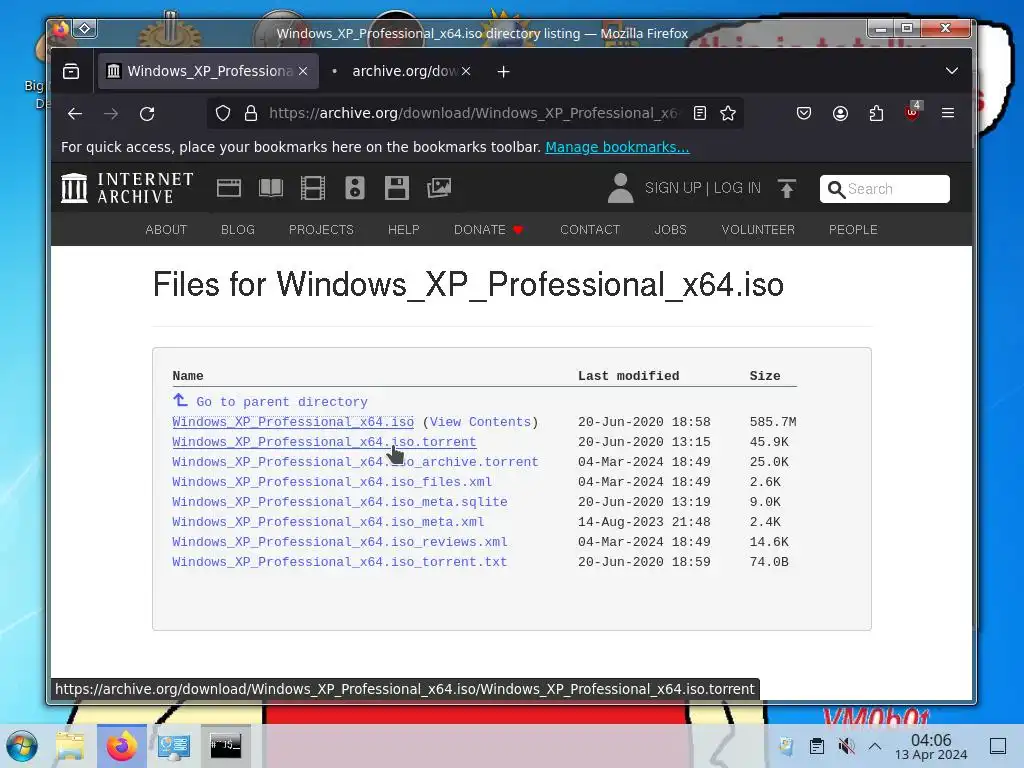Click the Internet Archive upload arrow
Image resolution: width=1024 pixels, height=768 pixels.
787,188
